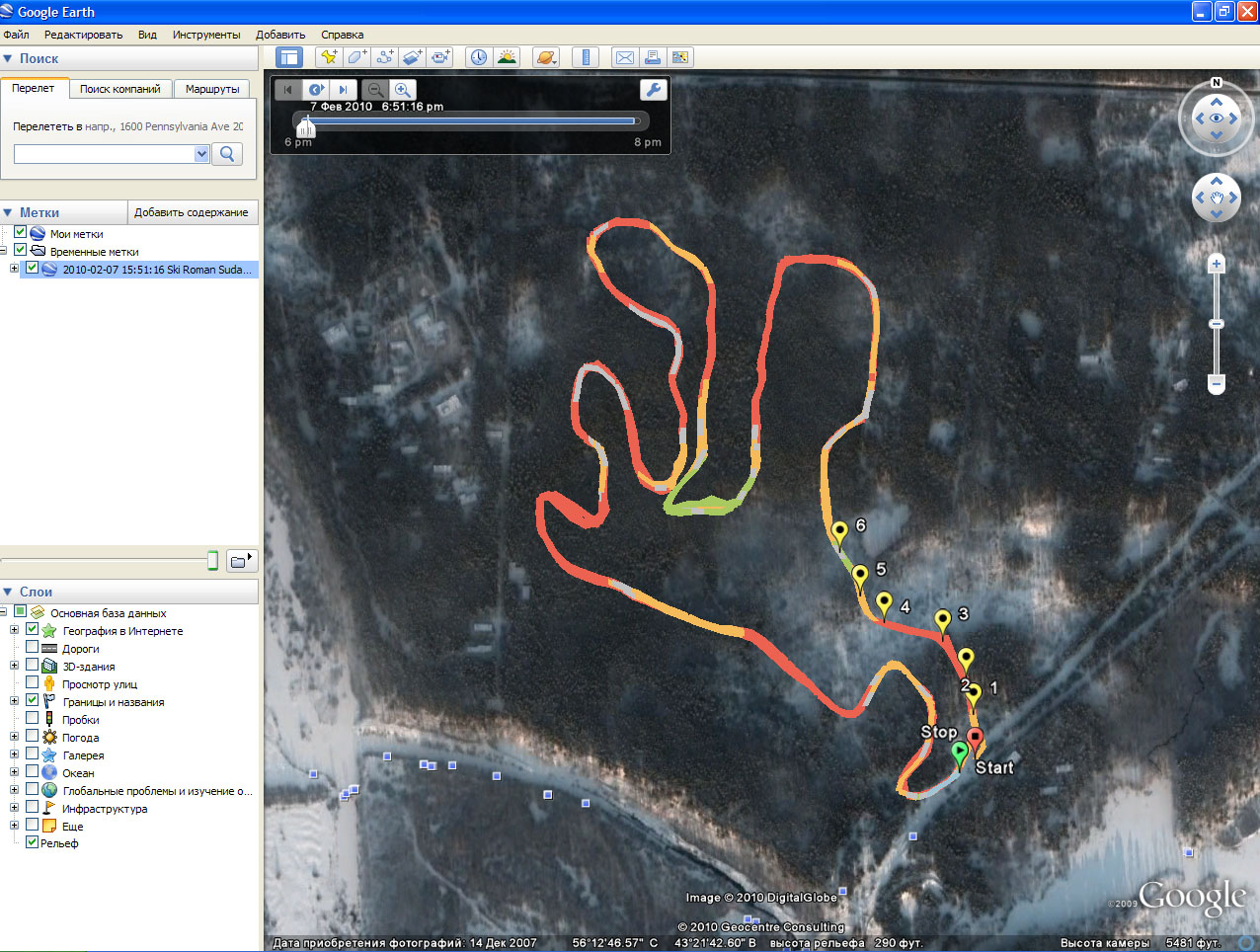The width and height of the screenshot is (1260, 952).
Task: Zoom in with plus button
Action: (x=1217, y=264)
